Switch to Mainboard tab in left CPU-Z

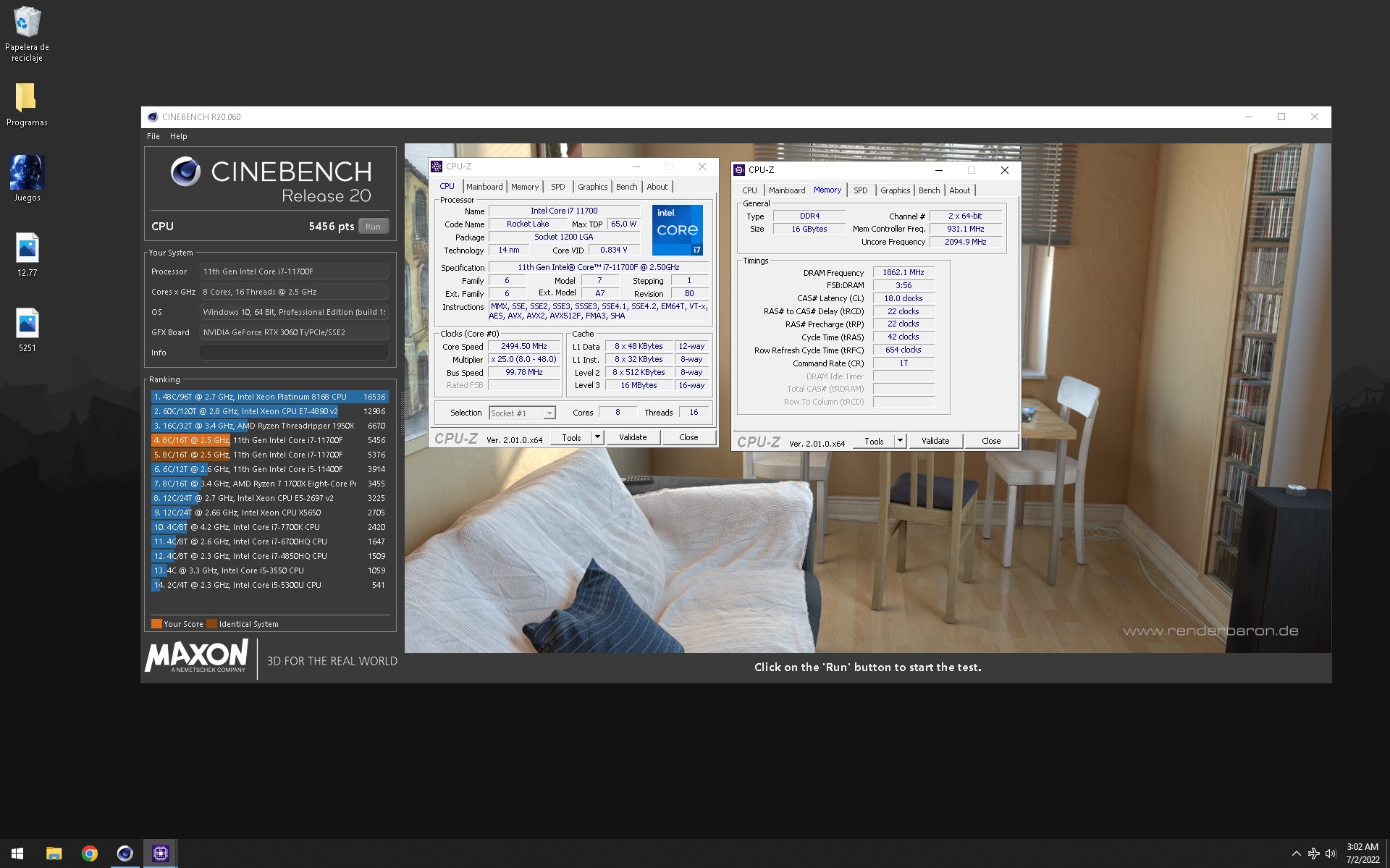click(484, 187)
